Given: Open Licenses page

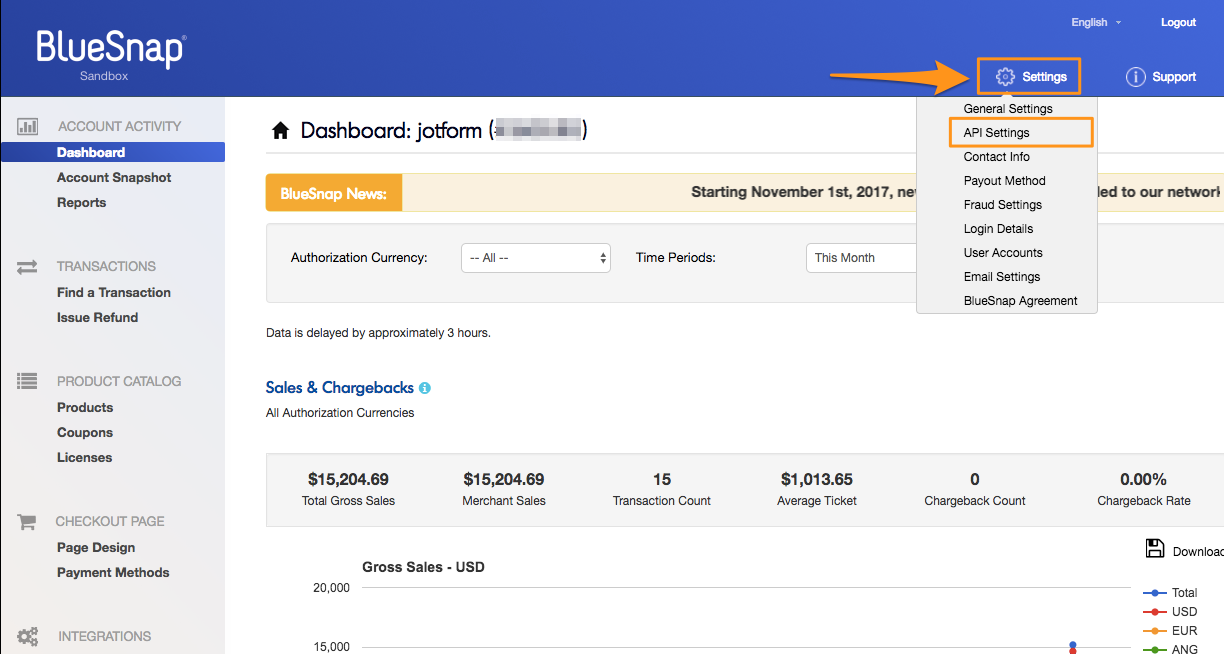Looking at the screenshot, I should tap(84, 457).
